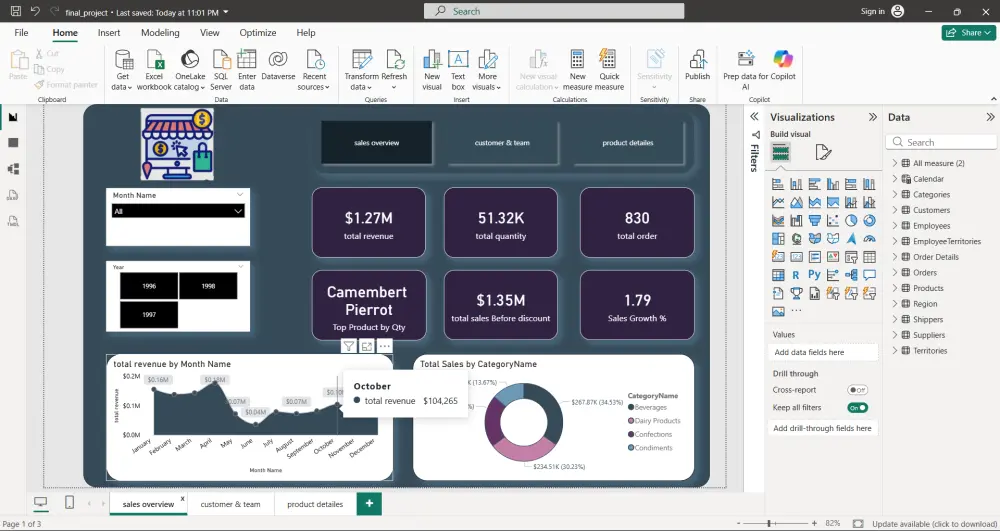
Task: Toggle the Keep all filters switch
Action: (x=857, y=408)
